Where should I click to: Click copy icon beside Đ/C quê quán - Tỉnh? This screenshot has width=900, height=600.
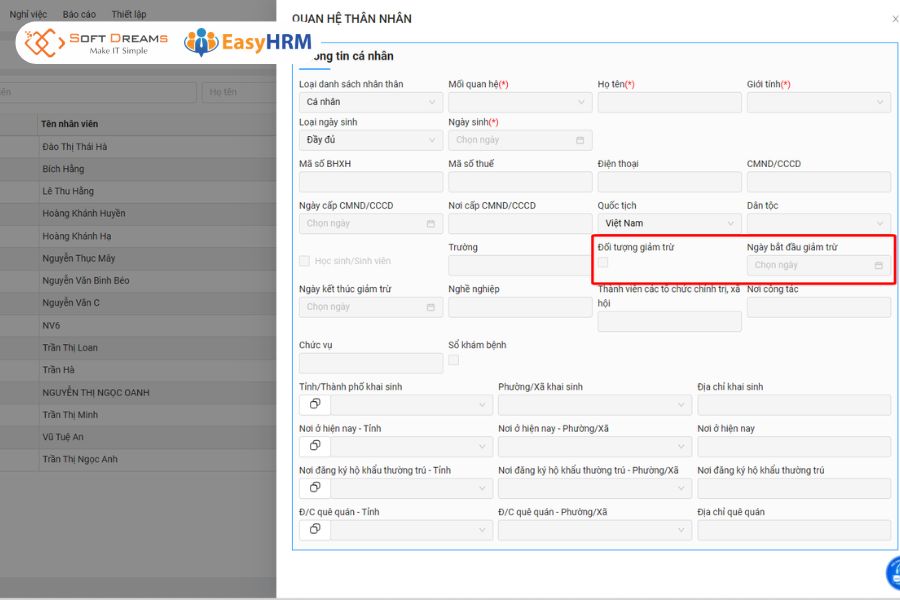[315, 529]
